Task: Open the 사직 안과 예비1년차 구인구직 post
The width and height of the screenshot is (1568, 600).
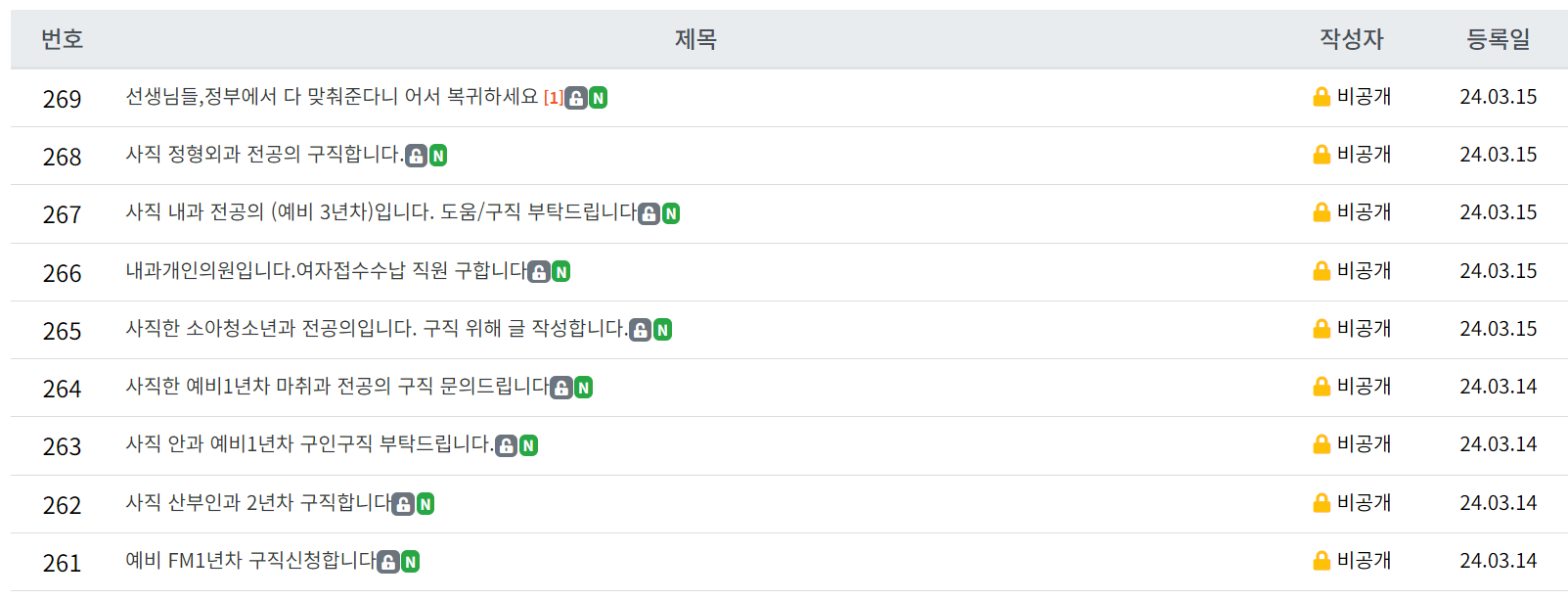Action: [309, 444]
